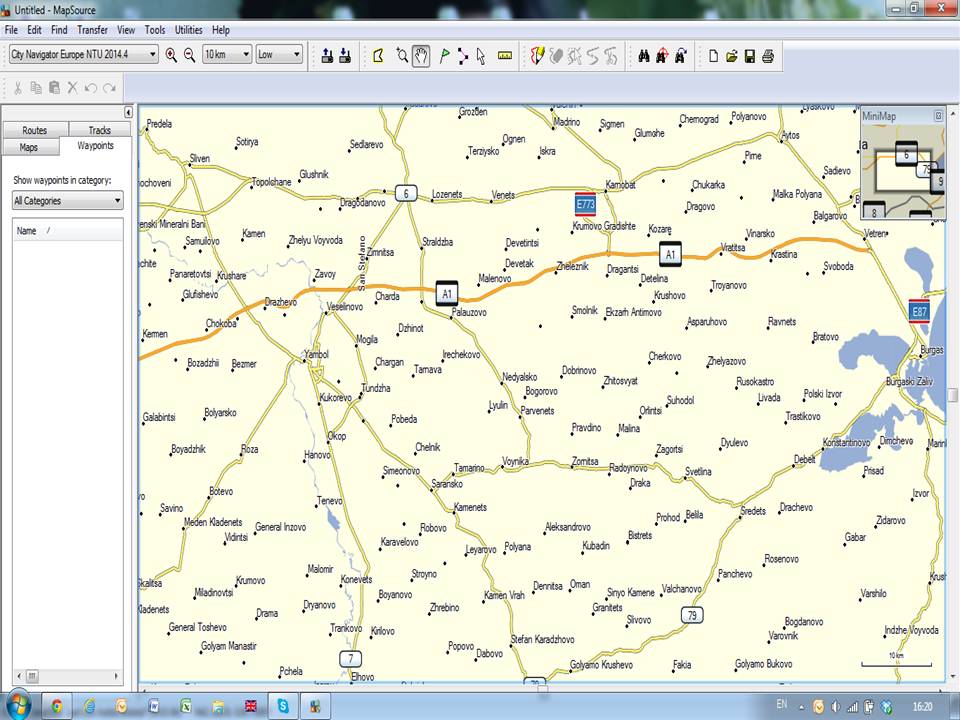Click the volume speaker tray icon
The image size is (960, 720).
(835, 707)
